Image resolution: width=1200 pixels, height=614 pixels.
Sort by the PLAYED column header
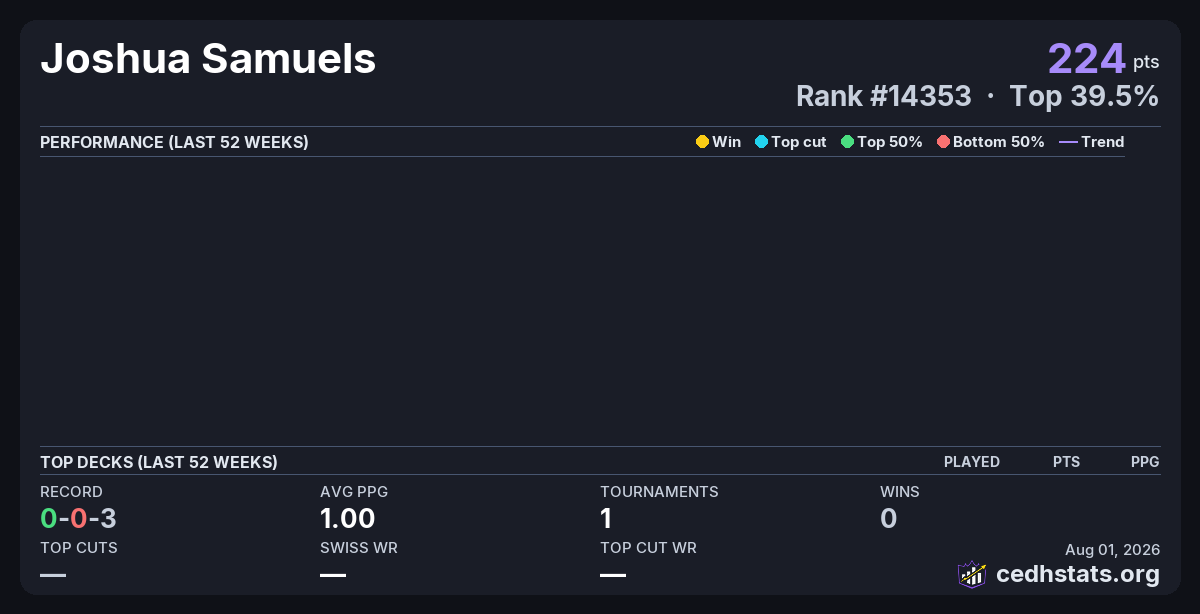(x=972, y=462)
